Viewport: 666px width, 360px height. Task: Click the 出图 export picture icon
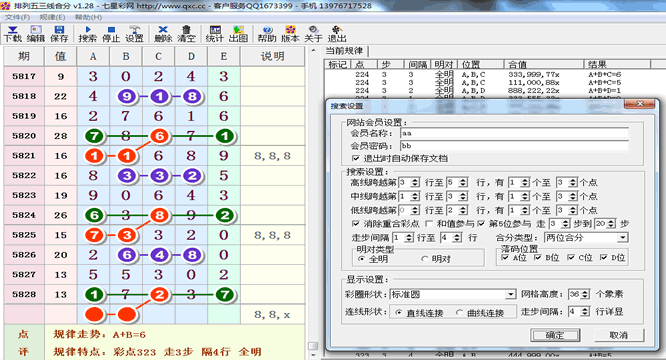(238, 34)
